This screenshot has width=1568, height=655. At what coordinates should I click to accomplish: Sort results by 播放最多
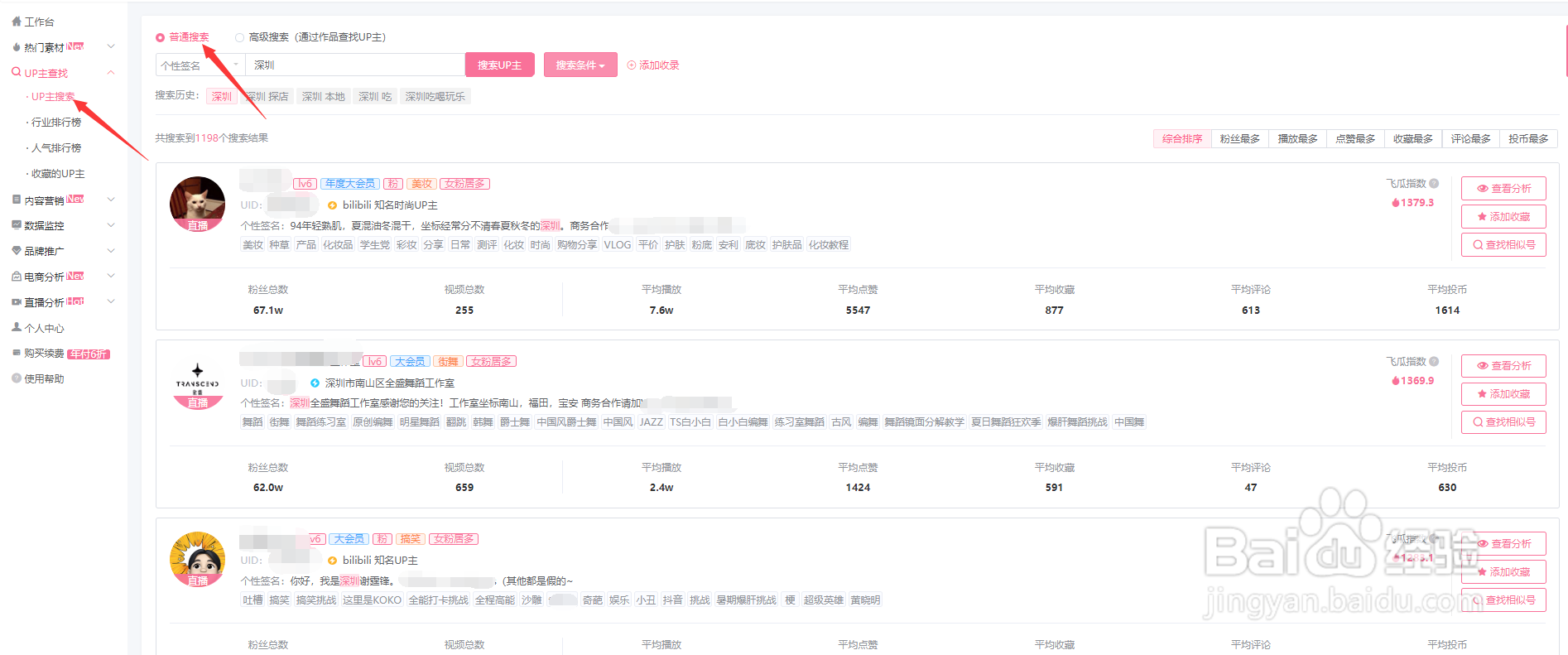(1298, 139)
